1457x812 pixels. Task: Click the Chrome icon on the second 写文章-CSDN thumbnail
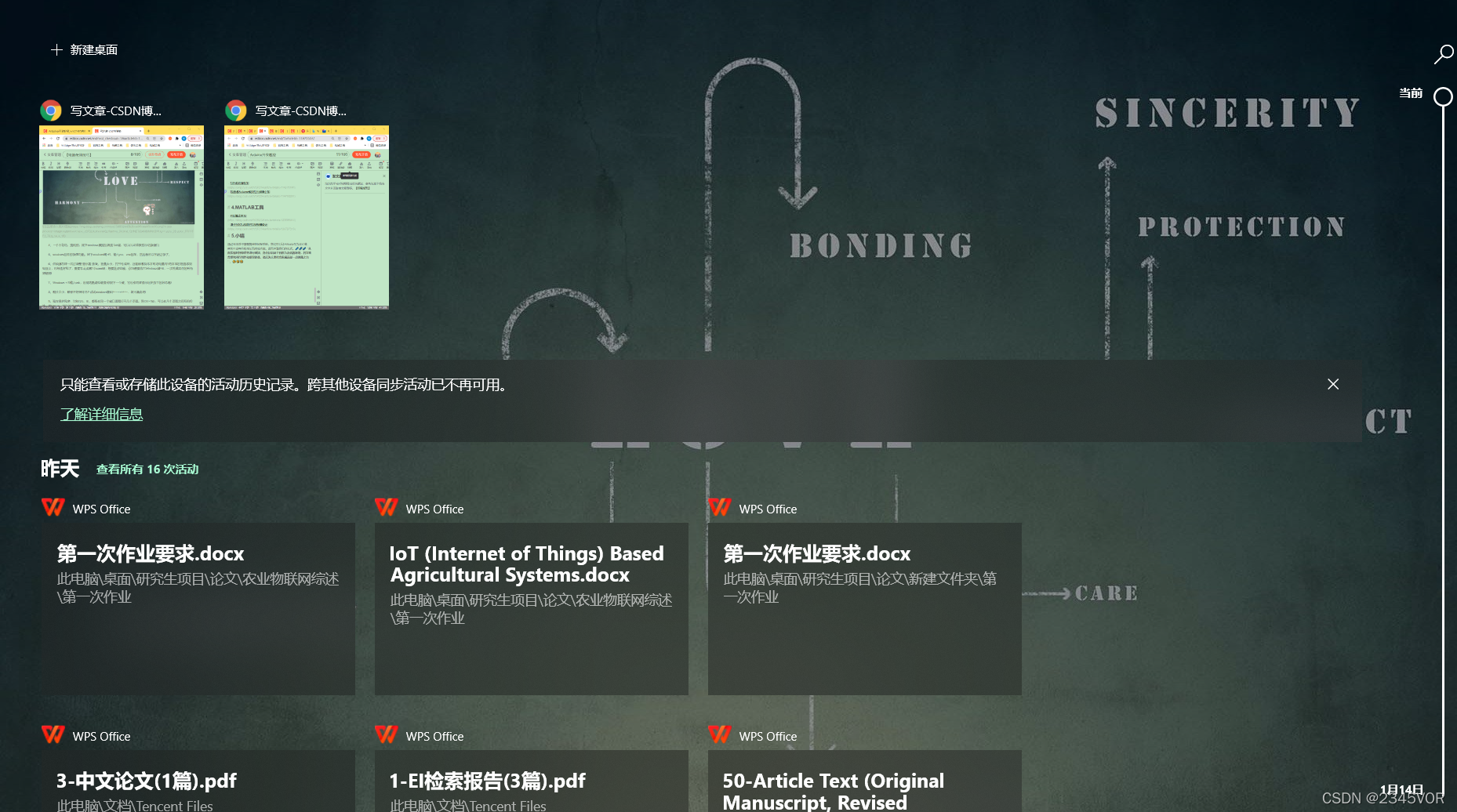pyautogui.click(x=236, y=111)
